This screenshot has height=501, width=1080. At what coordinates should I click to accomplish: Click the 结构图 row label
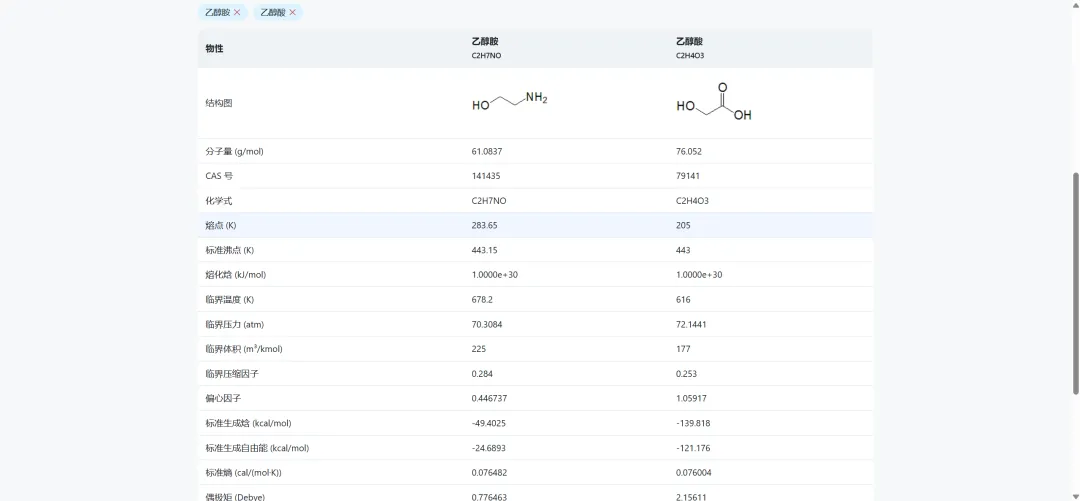click(x=219, y=103)
